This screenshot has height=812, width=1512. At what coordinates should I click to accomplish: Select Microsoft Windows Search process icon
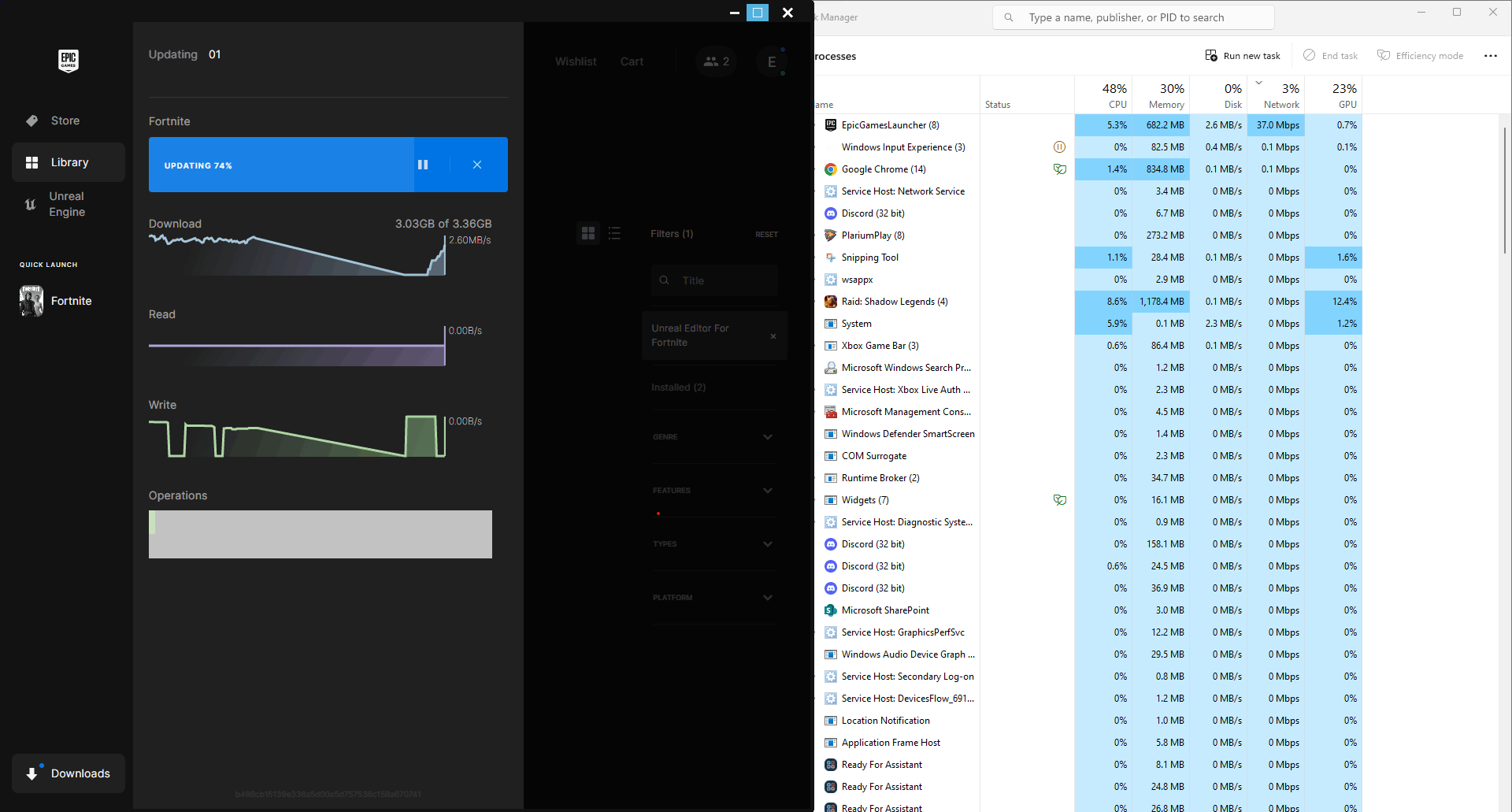coord(830,368)
